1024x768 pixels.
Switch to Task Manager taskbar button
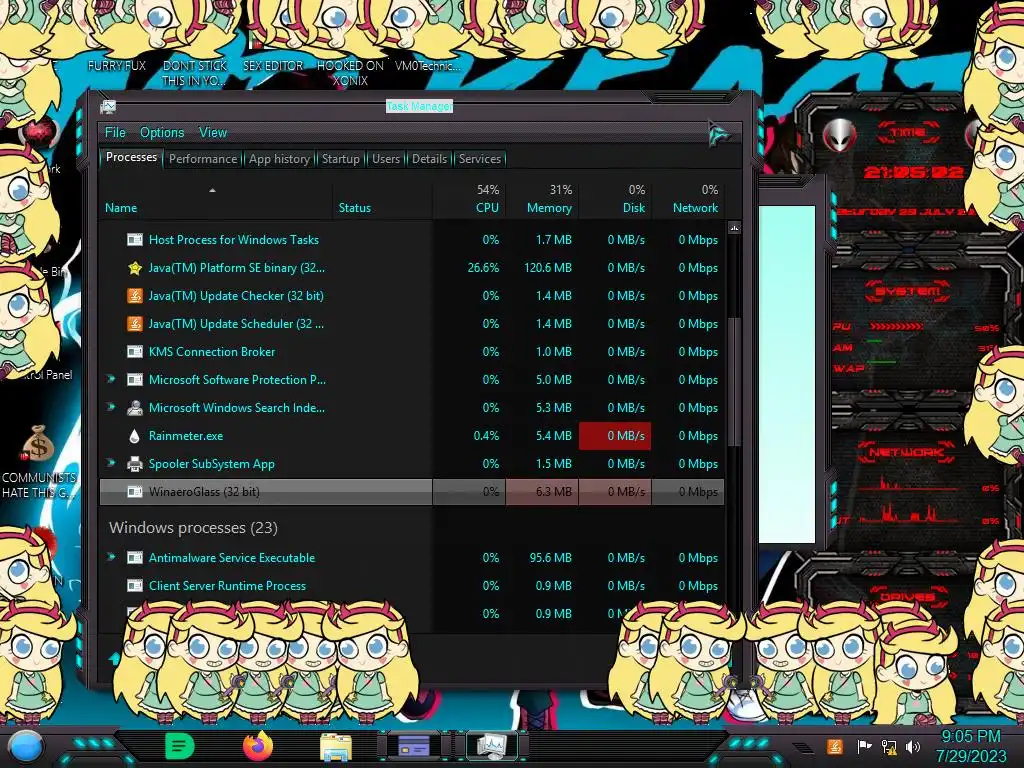point(491,746)
